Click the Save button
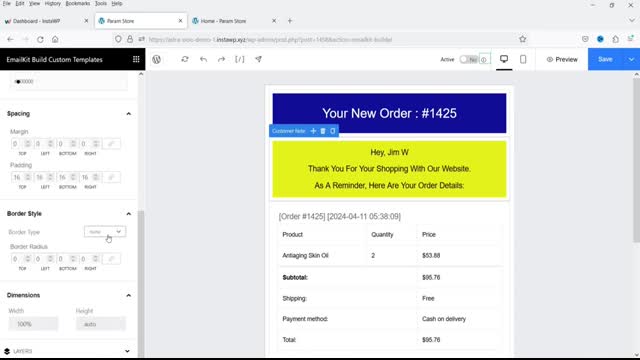The image size is (640, 360). [x=605, y=60]
